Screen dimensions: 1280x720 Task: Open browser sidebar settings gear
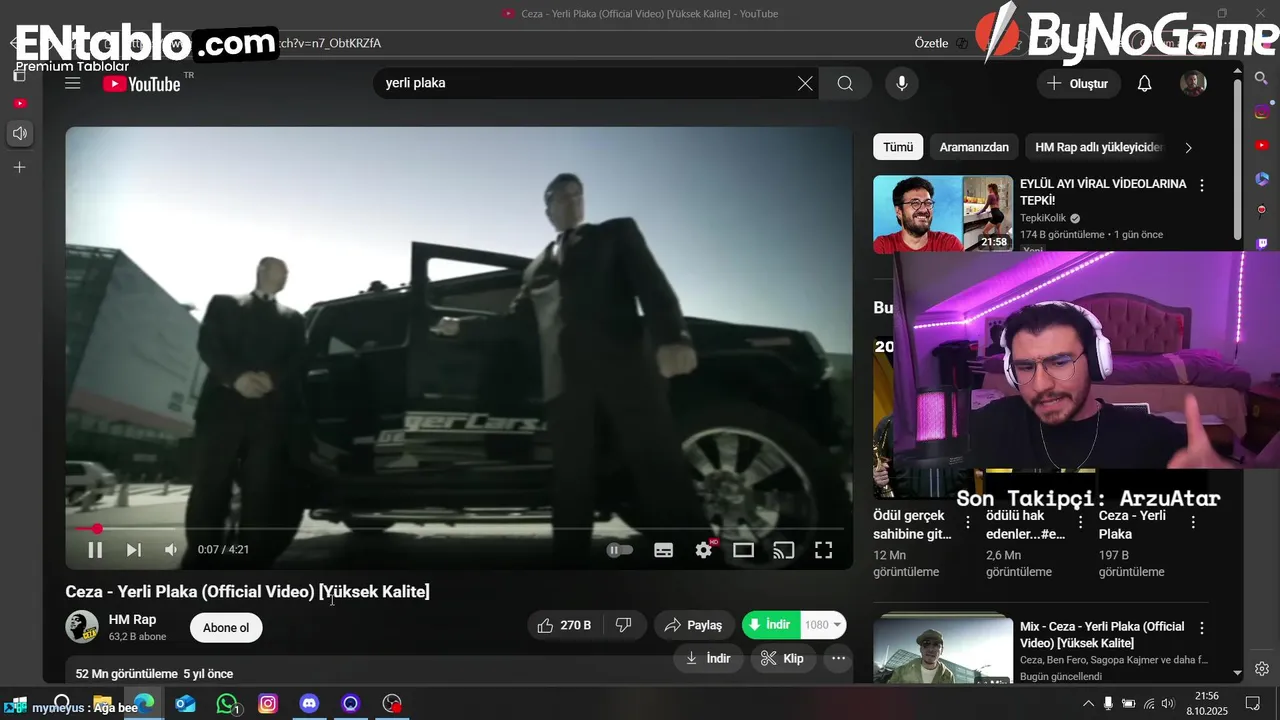(1262, 668)
